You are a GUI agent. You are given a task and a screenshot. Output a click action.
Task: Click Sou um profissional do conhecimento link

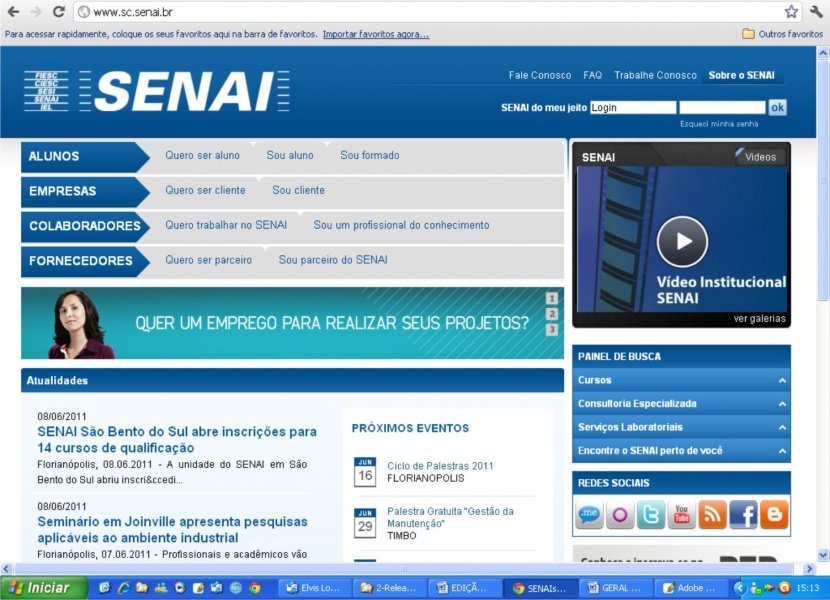(401, 225)
